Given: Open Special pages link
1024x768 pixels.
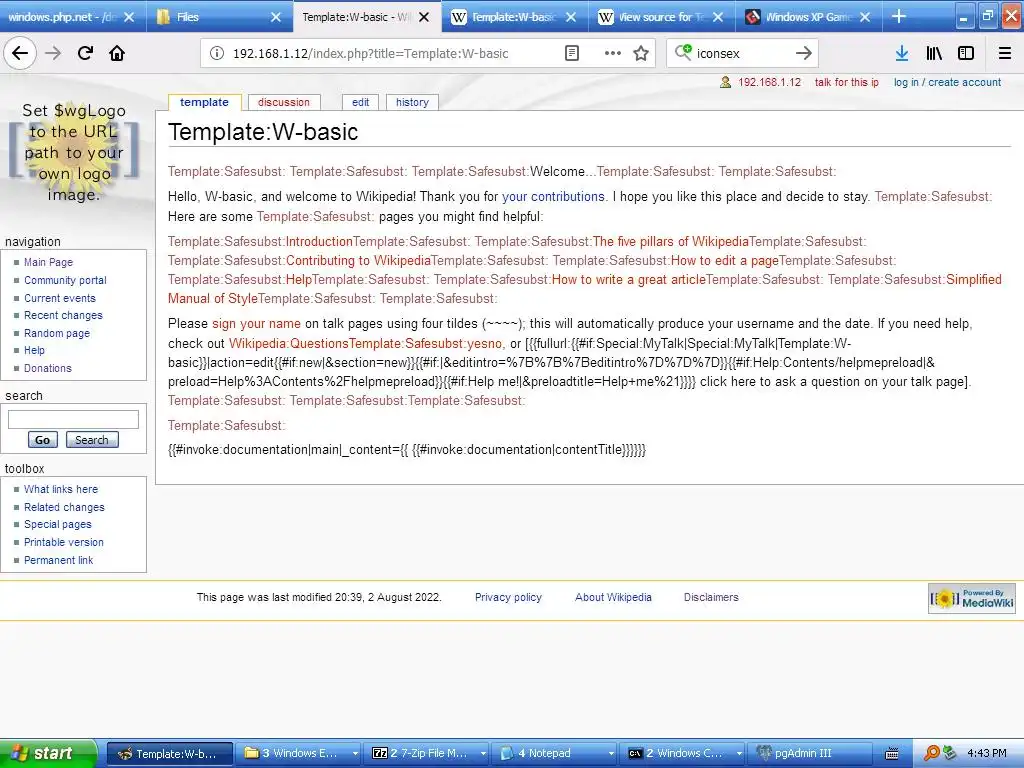Looking at the screenshot, I should click(x=57, y=524).
